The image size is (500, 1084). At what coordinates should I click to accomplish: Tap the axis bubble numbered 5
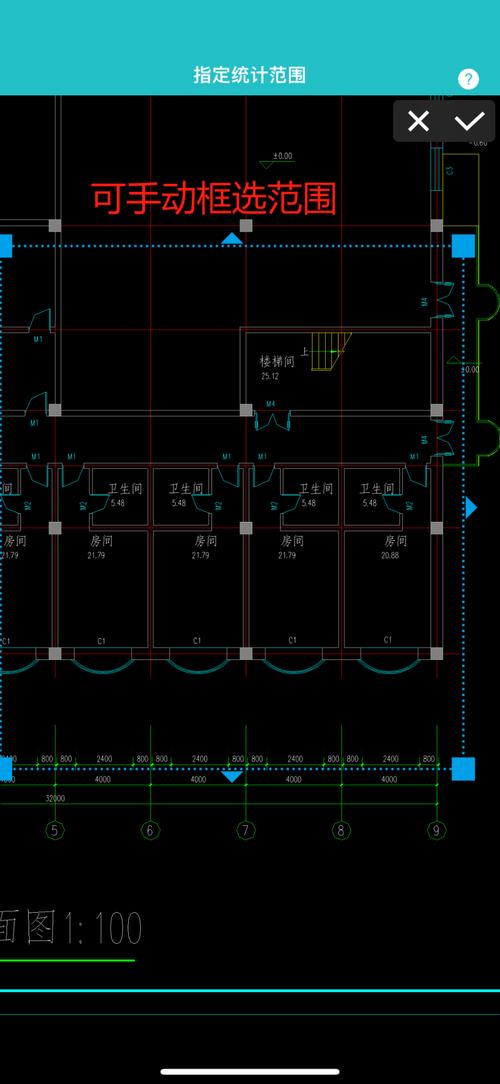pyautogui.click(x=55, y=830)
